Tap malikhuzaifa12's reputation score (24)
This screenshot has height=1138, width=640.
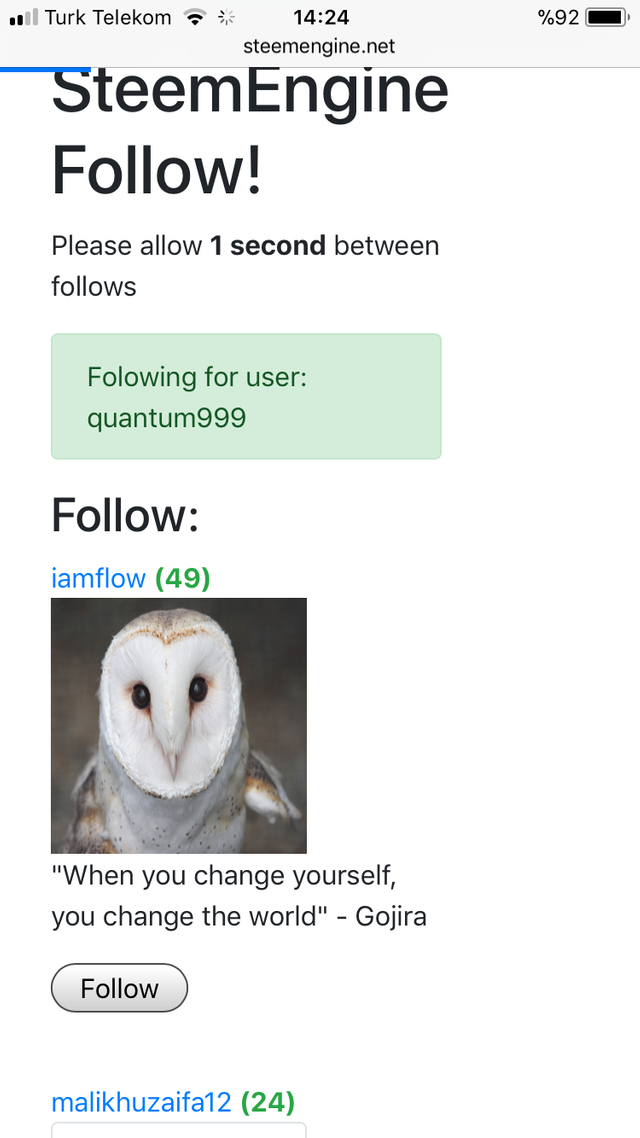coord(267,1102)
